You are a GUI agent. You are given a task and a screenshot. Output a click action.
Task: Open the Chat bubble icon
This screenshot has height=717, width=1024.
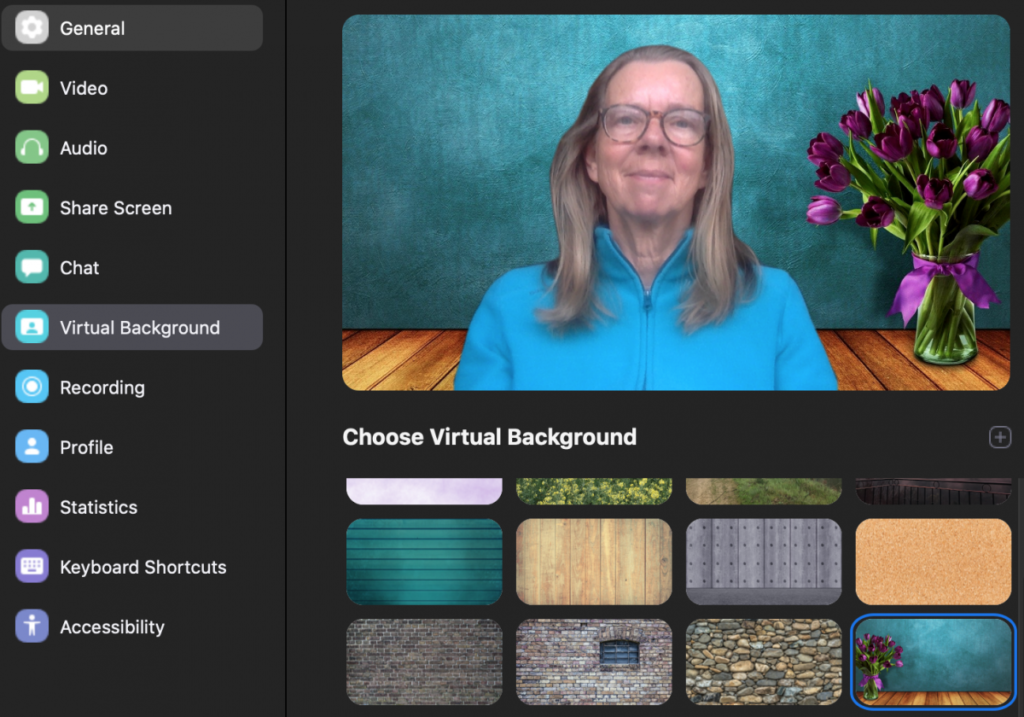(x=32, y=268)
